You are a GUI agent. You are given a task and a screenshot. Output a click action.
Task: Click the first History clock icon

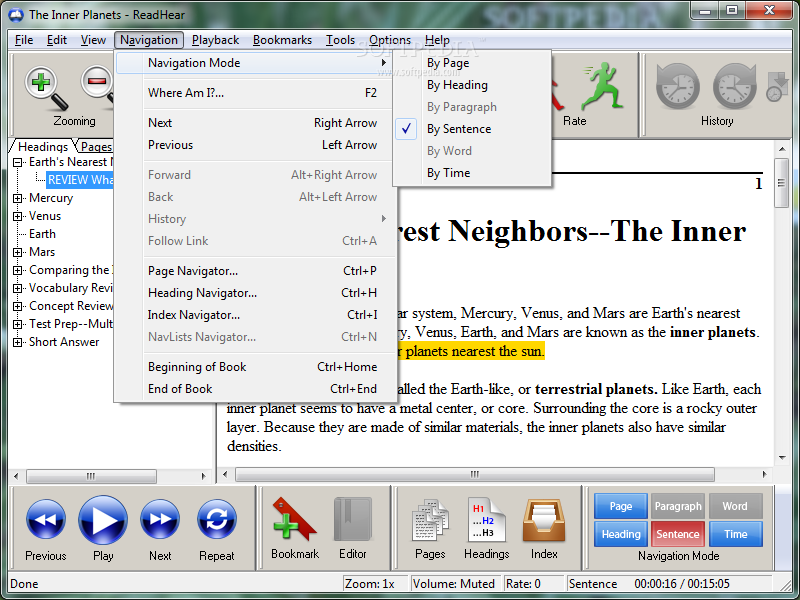678,87
